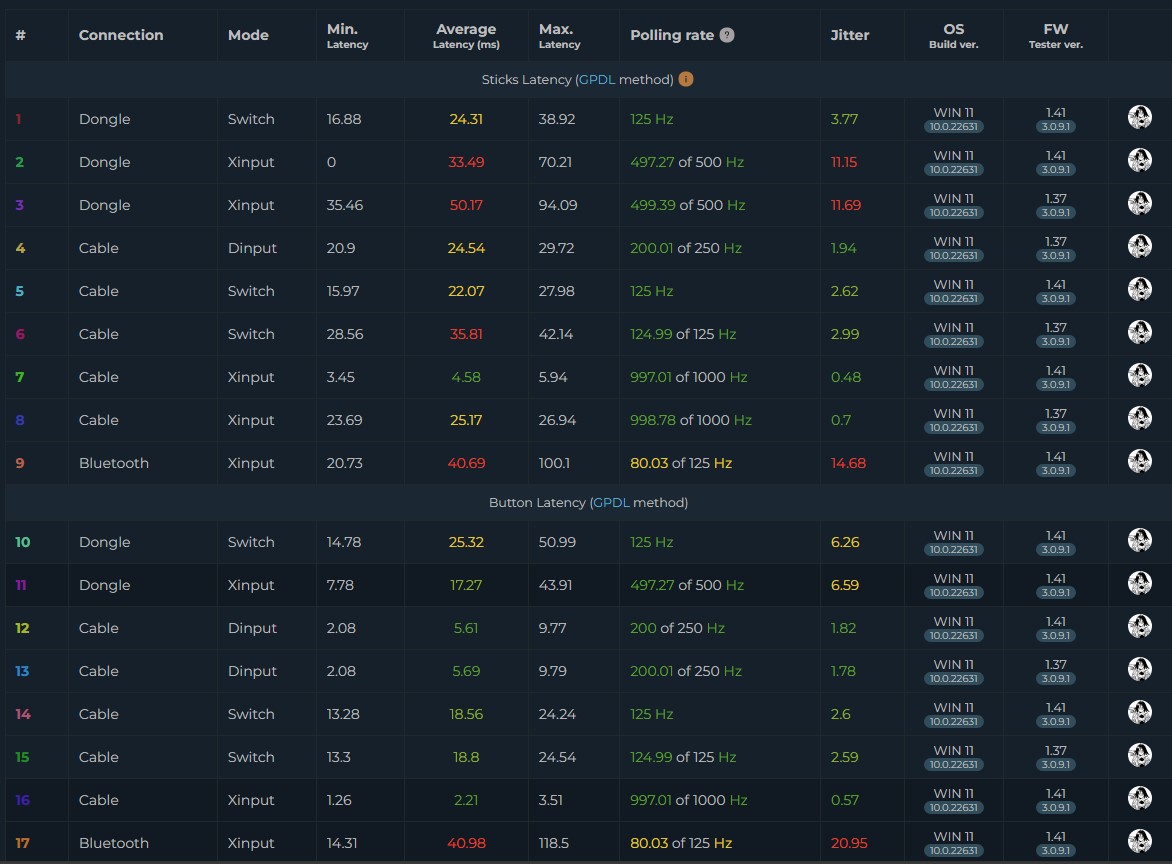Click the # column header
Screen dimensions: 1172x864
[x=20, y=35]
